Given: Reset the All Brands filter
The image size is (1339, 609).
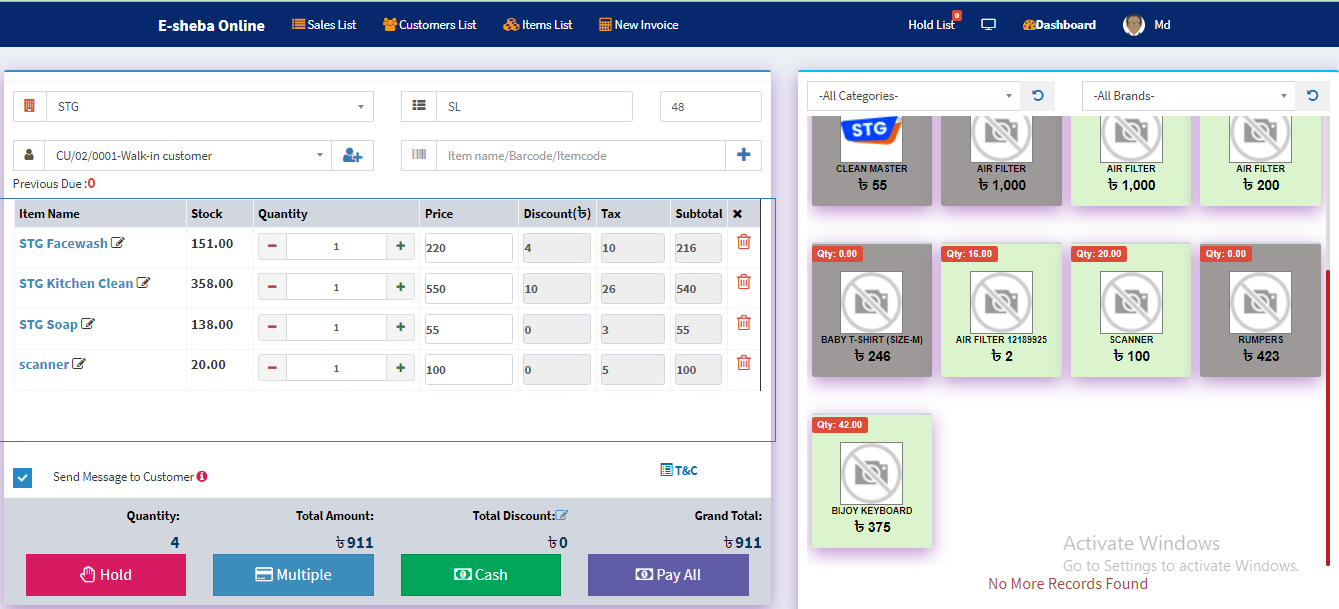Looking at the screenshot, I should pos(1312,96).
